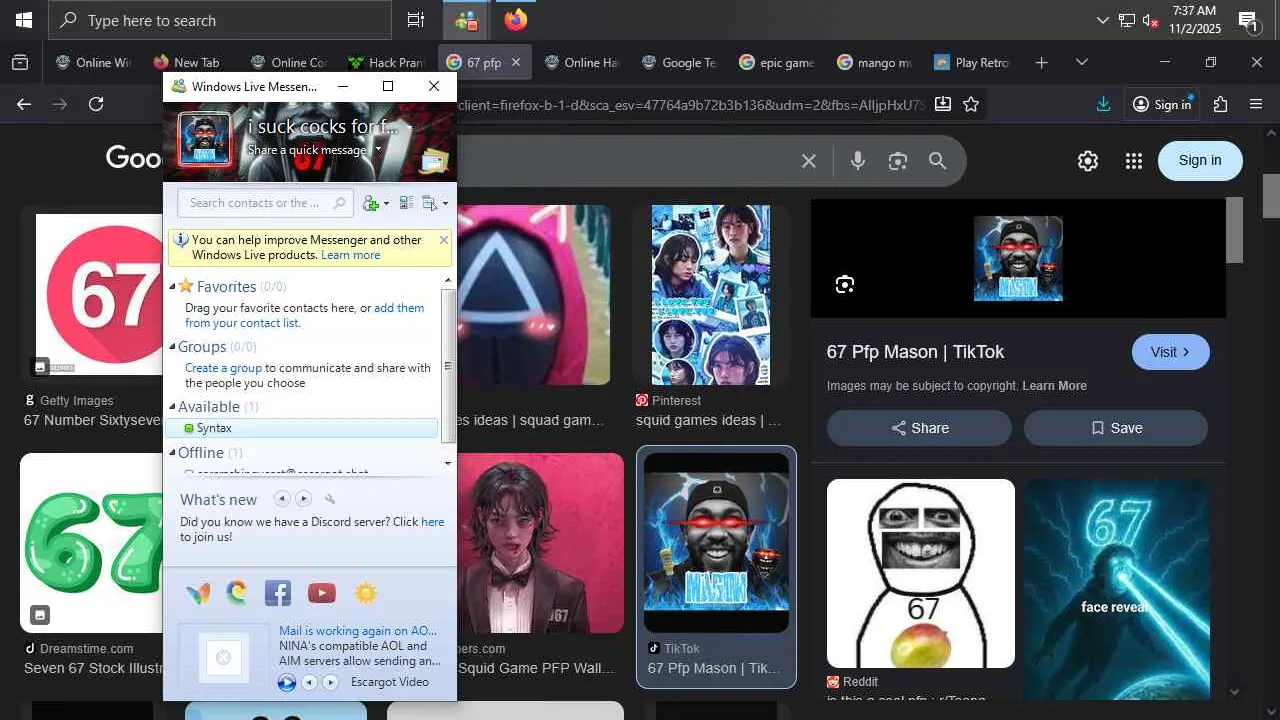This screenshot has width=1280, height=720.
Task: Switch to the Google Te browser tab
Action: tap(680, 62)
